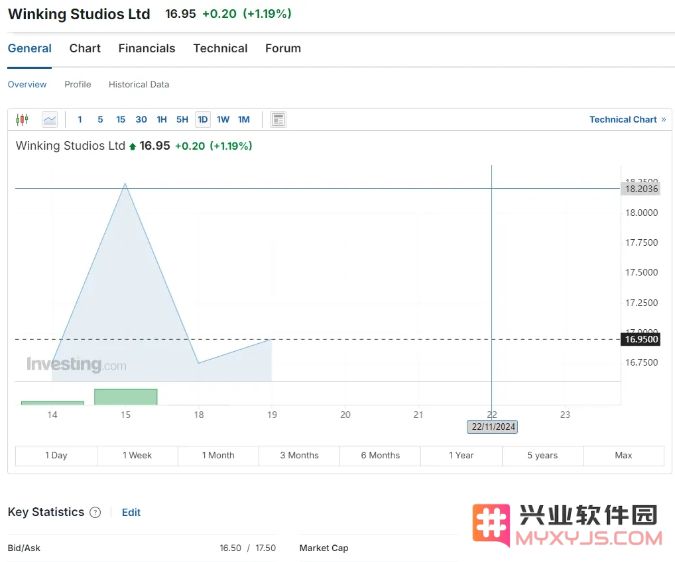This screenshot has width=675, height=562.
Task: Click the 18.0000 price axis label
Action: pyautogui.click(x=641, y=213)
